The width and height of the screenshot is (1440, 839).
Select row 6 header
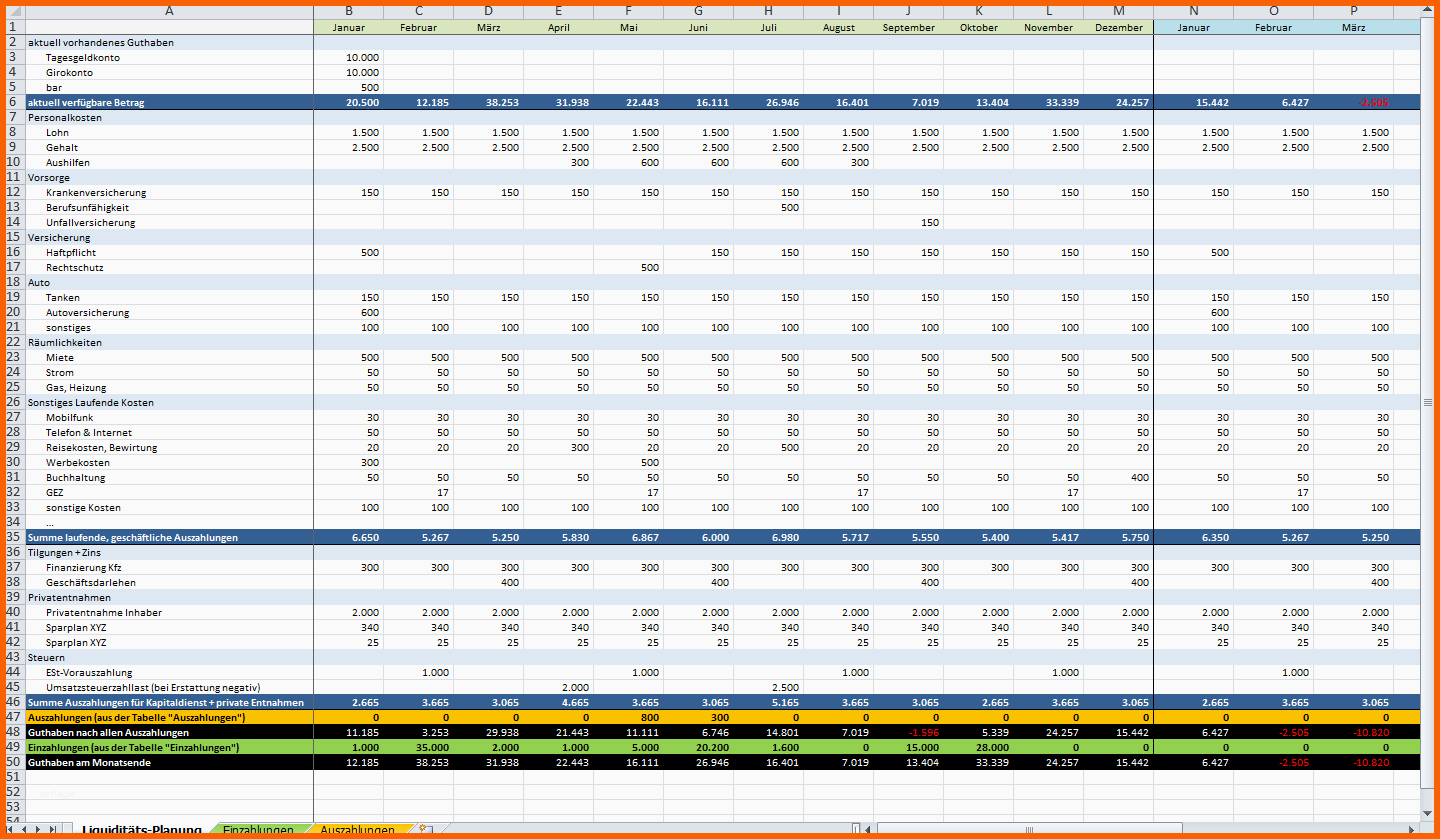[13, 102]
